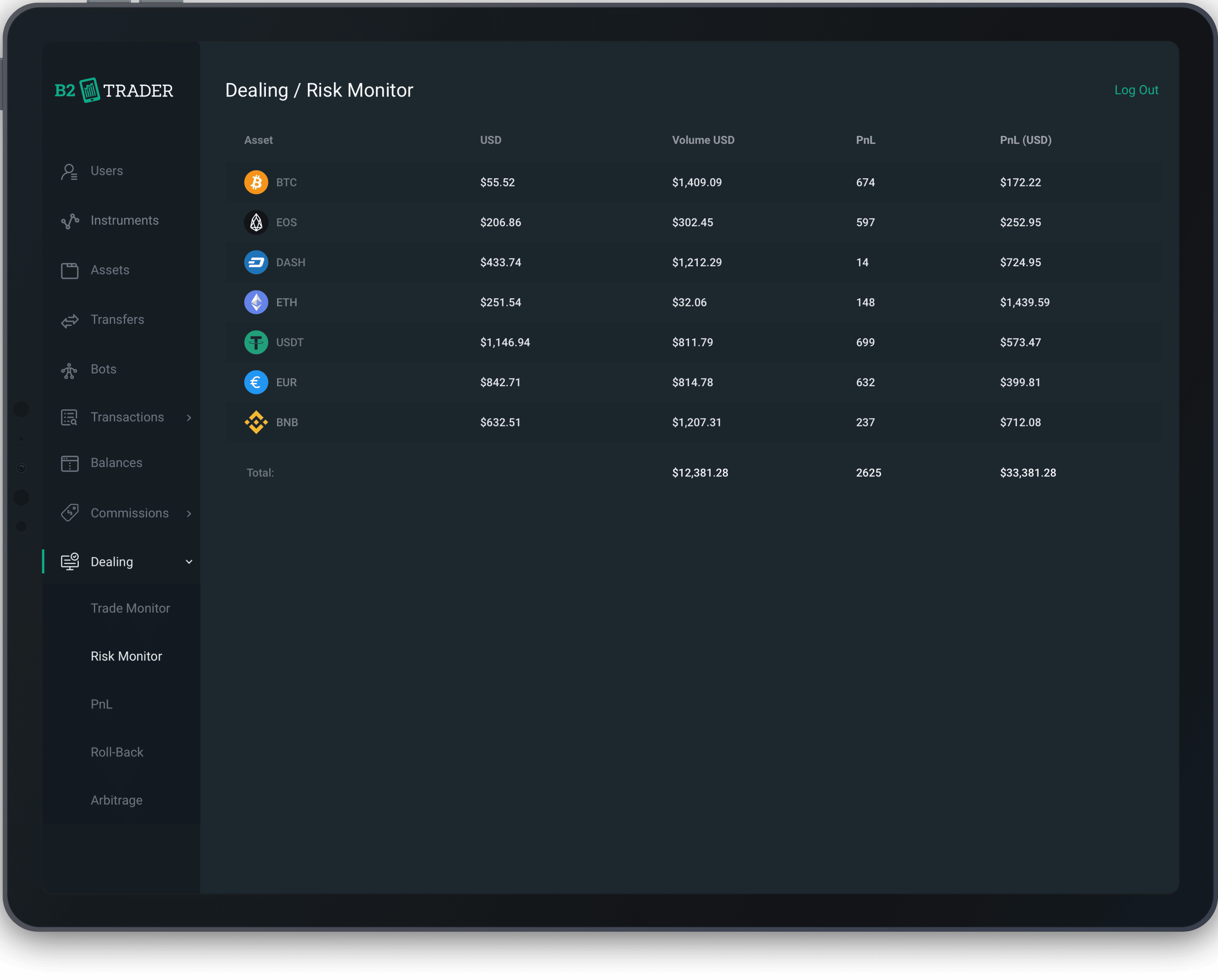Click the Users sidebar icon

pyautogui.click(x=69, y=172)
